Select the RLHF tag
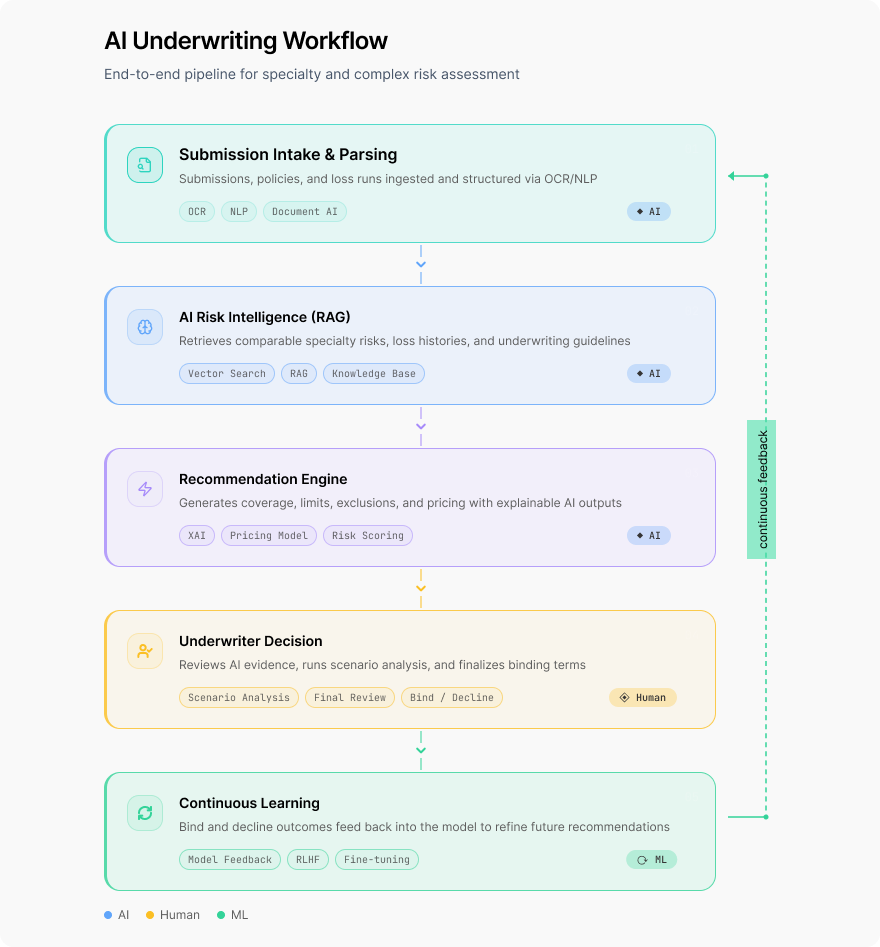 (x=308, y=859)
